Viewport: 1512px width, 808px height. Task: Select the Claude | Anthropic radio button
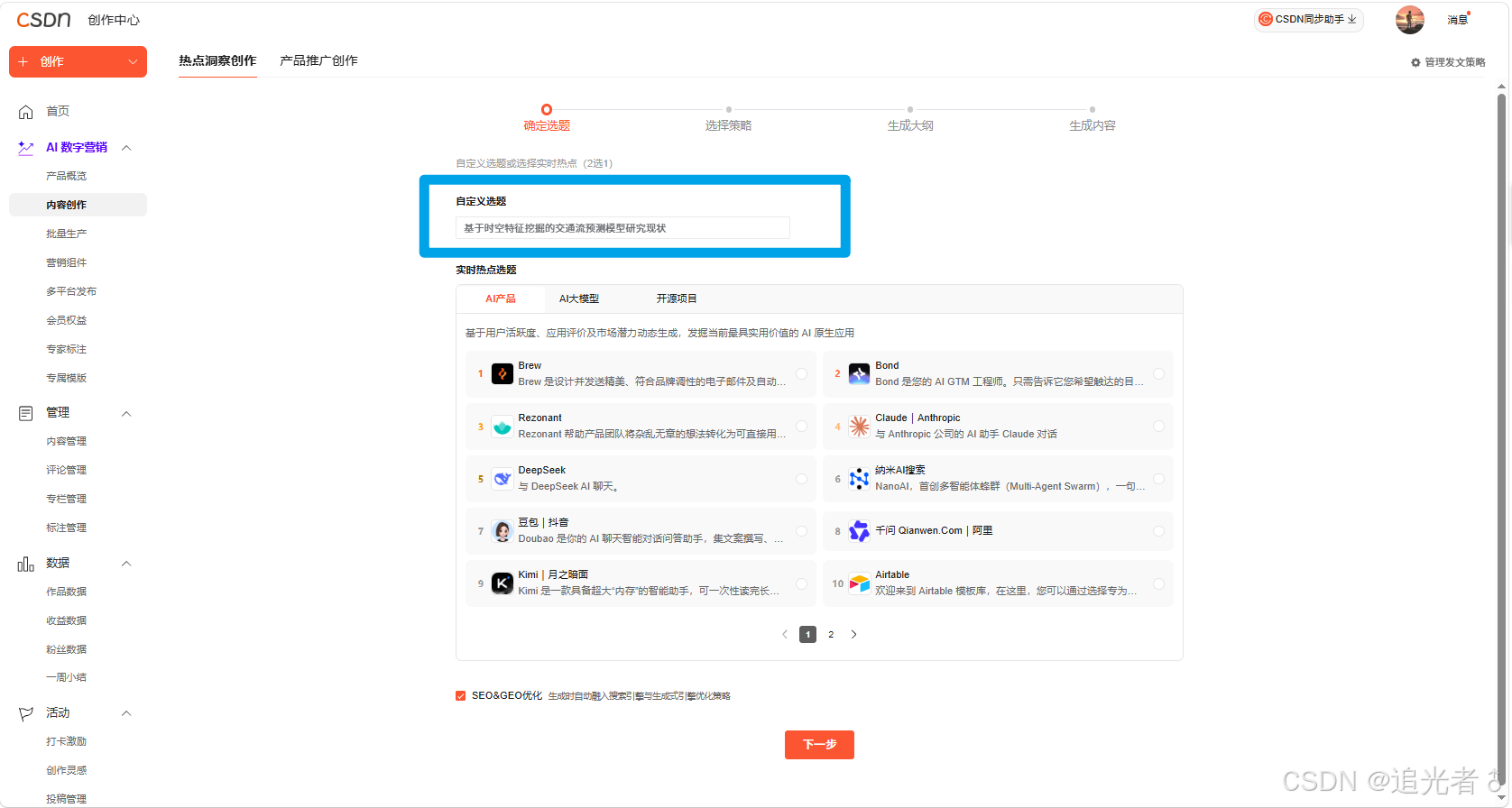(1158, 427)
